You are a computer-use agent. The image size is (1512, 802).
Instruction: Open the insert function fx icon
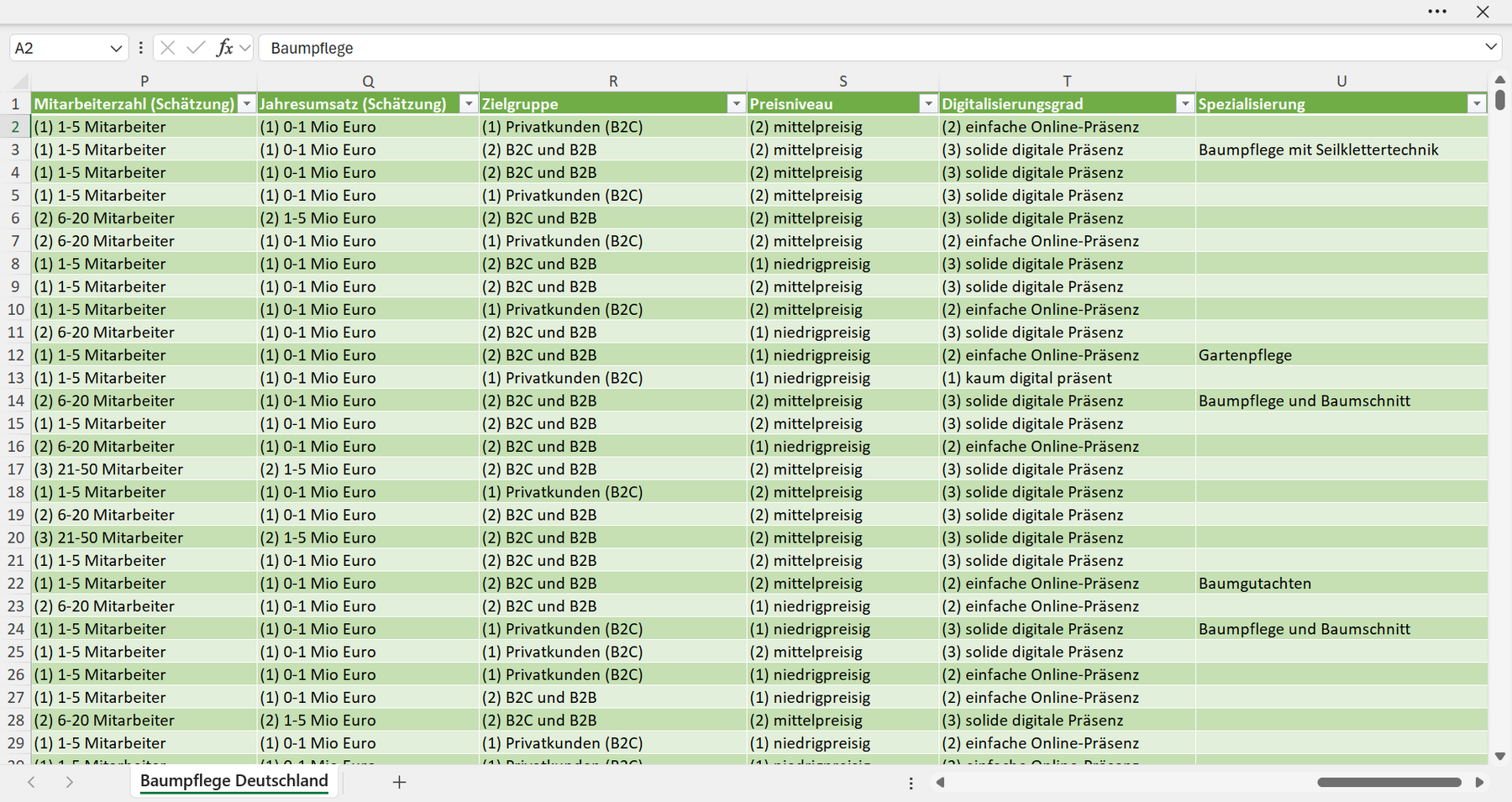click(x=224, y=48)
